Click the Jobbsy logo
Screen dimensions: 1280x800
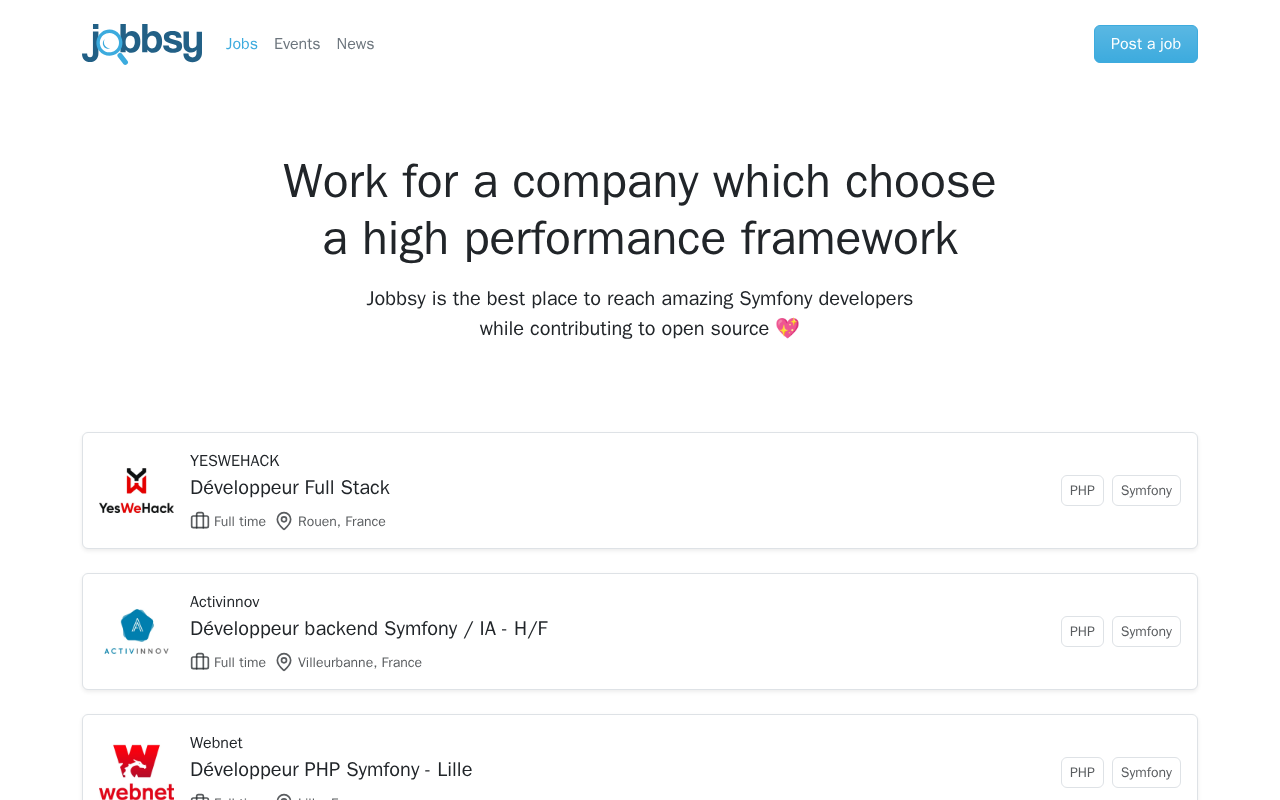point(142,44)
